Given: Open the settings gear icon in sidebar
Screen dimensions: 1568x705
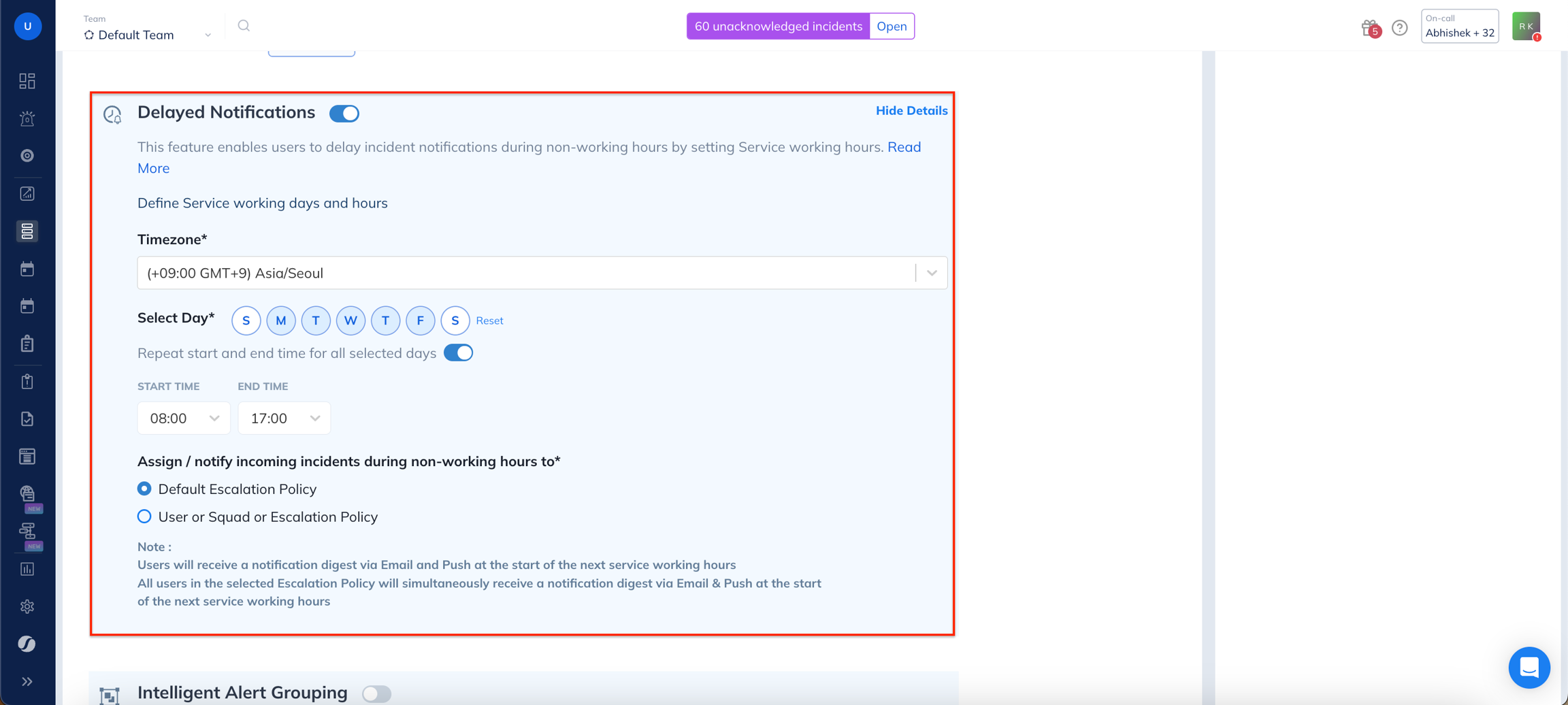Looking at the screenshot, I should pos(27,606).
